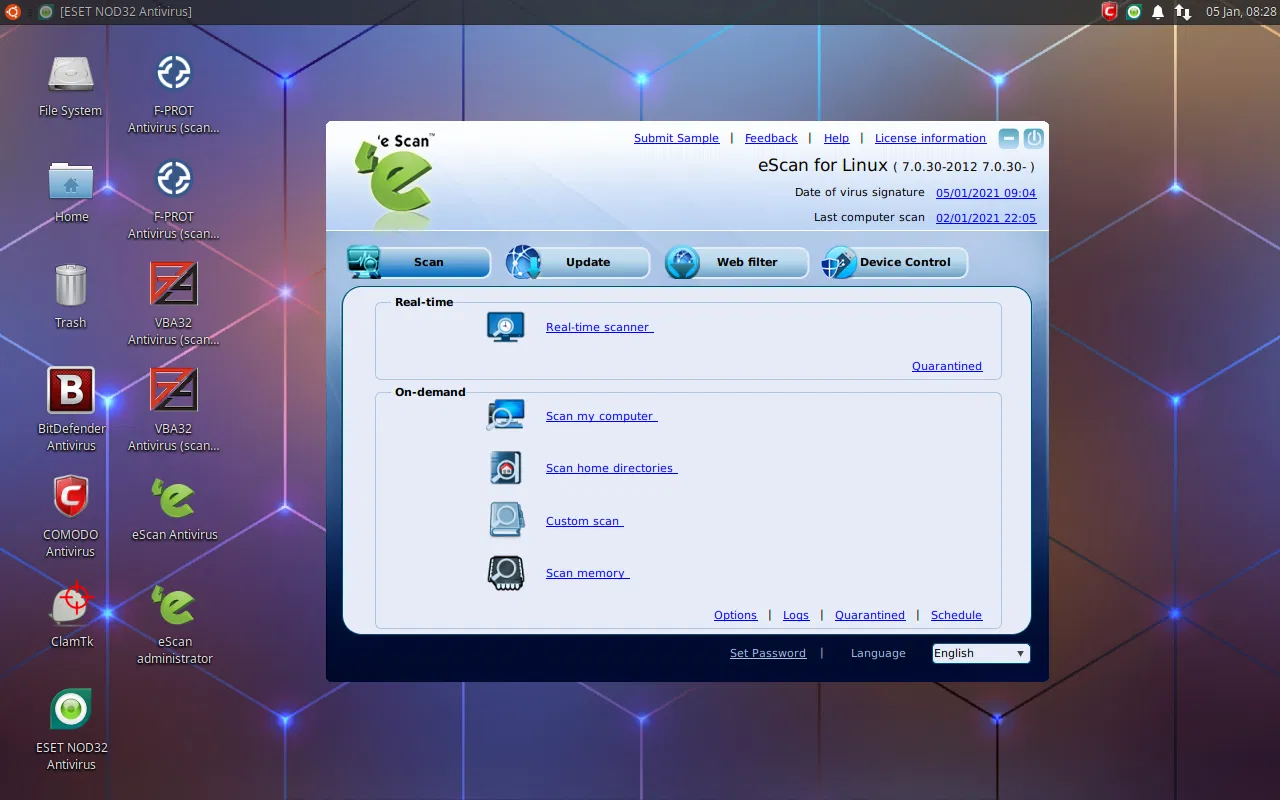Select the Home folder desktop icon
The image size is (1280, 800).
pos(71,191)
